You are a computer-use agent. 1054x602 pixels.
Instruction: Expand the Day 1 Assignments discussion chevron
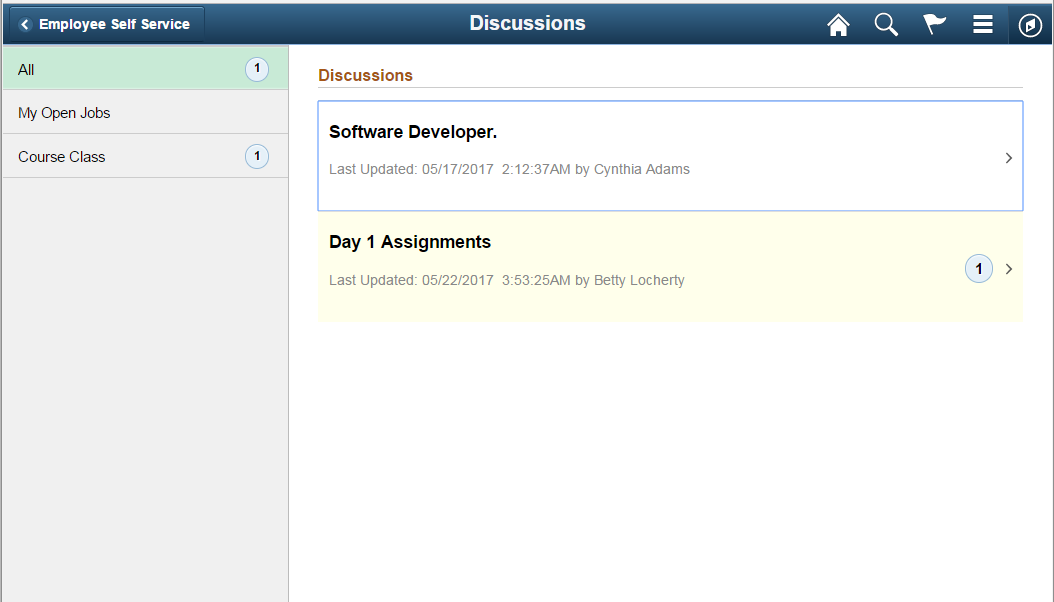coord(1008,268)
